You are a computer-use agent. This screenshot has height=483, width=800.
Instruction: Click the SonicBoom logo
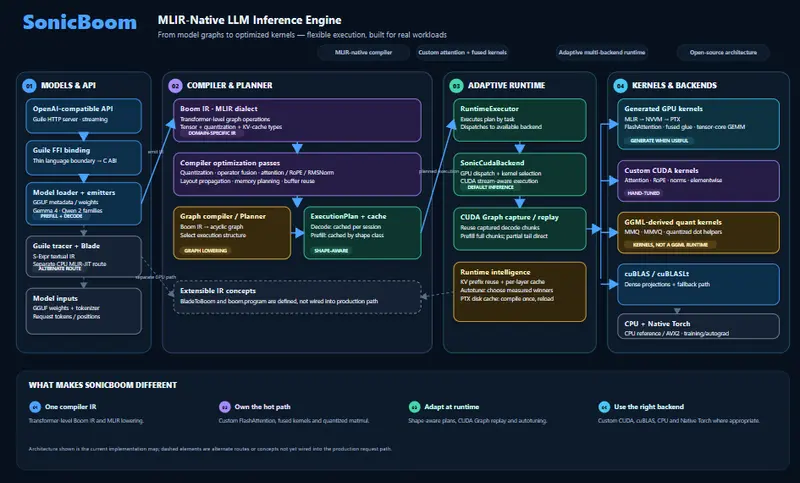tap(80, 22)
